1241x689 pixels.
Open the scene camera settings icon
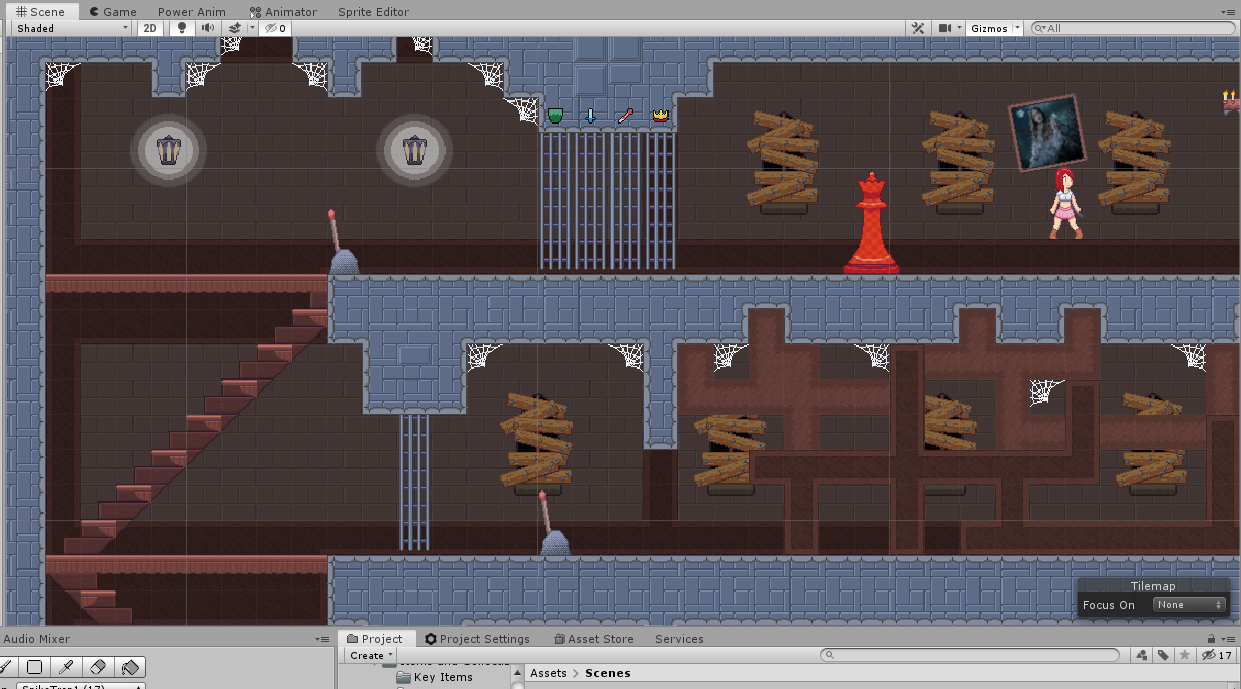coord(944,28)
